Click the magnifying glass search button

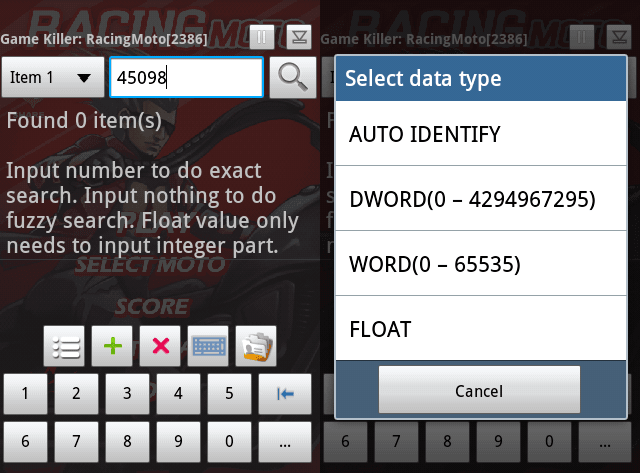pyautogui.click(x=293, y=77)
